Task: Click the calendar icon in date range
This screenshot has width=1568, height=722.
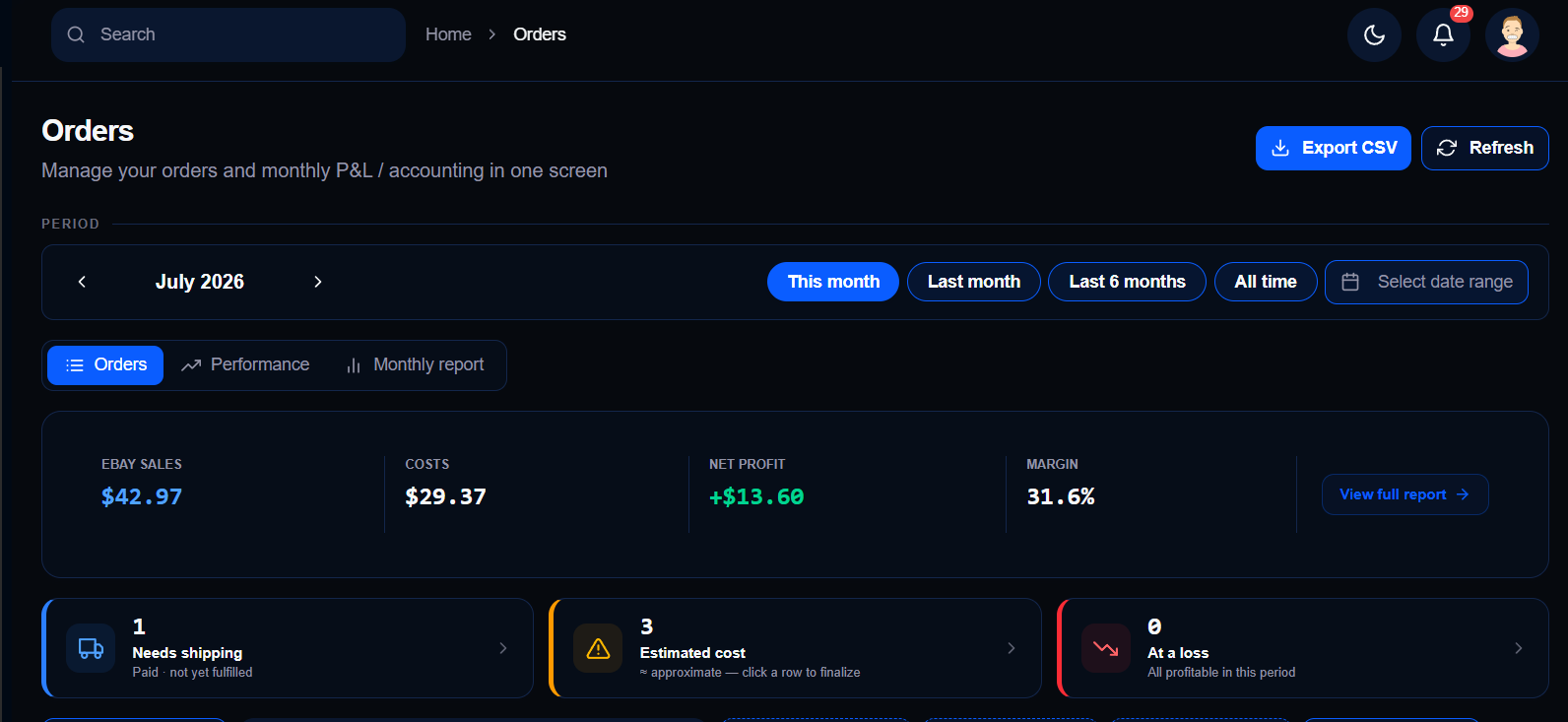Action: click(1350, 282)
